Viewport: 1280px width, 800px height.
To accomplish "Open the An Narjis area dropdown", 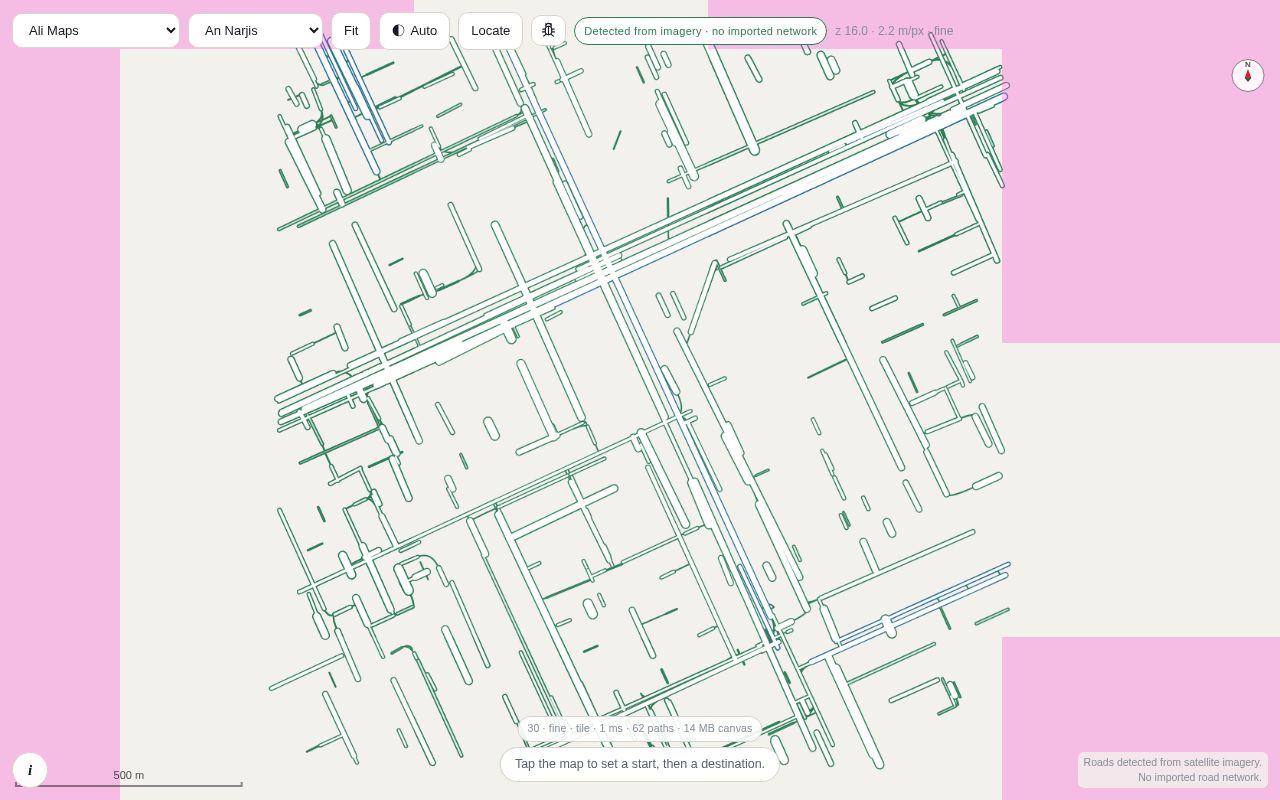I will [x=255, y=31].
